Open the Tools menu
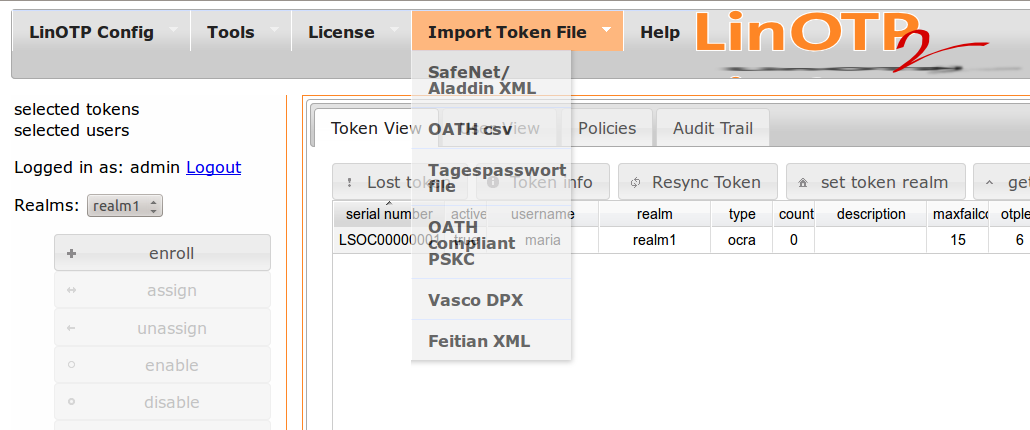The height and width of the screenshot is (430, 1030). 231,32
